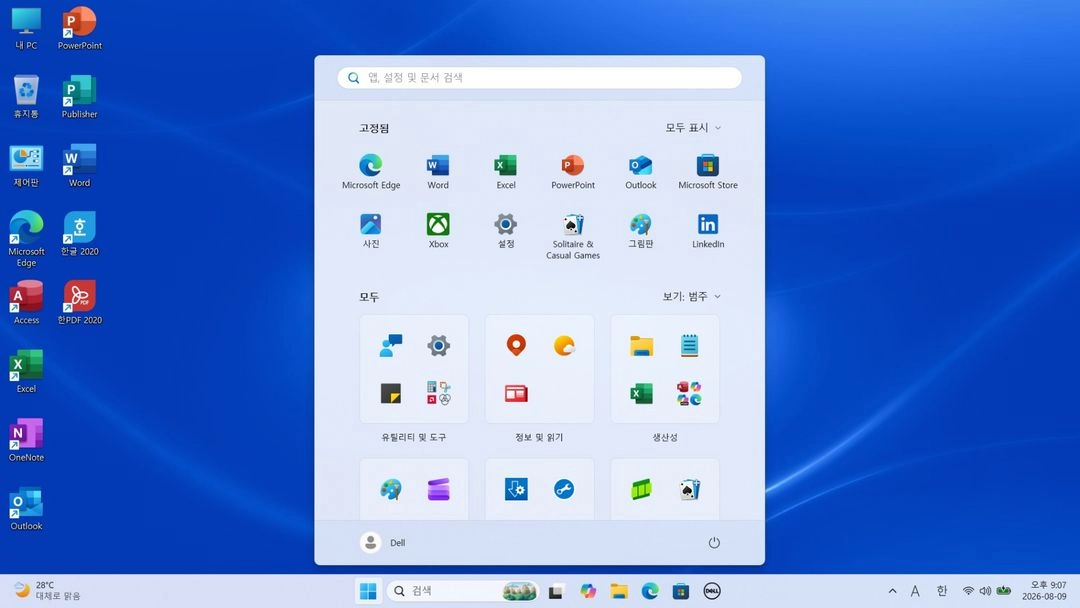Launch PowerPoint from pinned apps
This screenshot has height=608, width=1080.
click(572, 171)
